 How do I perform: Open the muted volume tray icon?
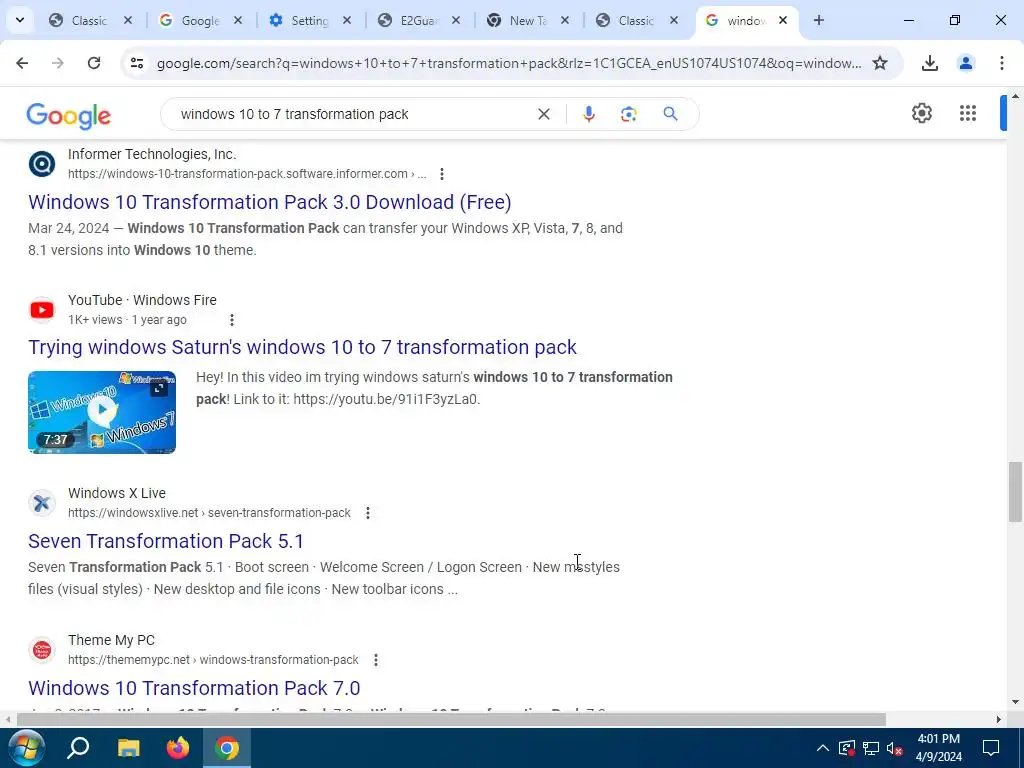click(x=895, y=748)
